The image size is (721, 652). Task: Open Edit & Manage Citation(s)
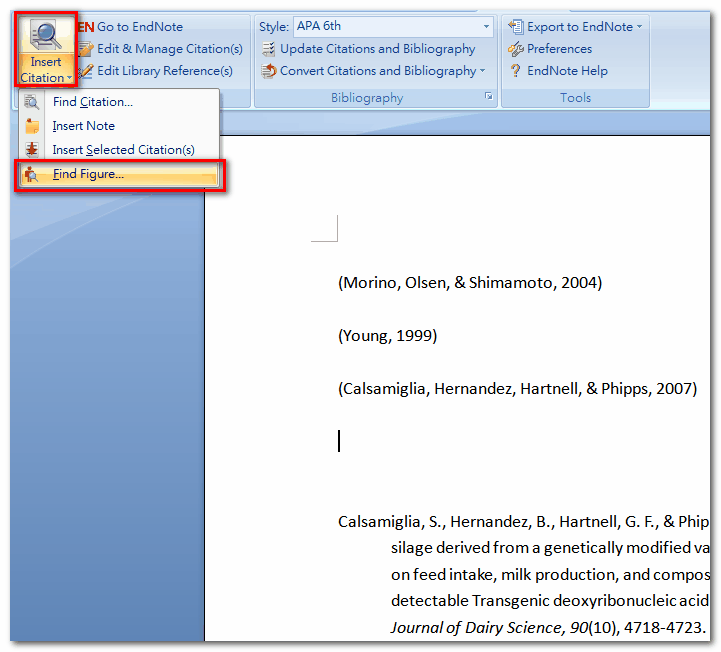[x=170, y=49]
